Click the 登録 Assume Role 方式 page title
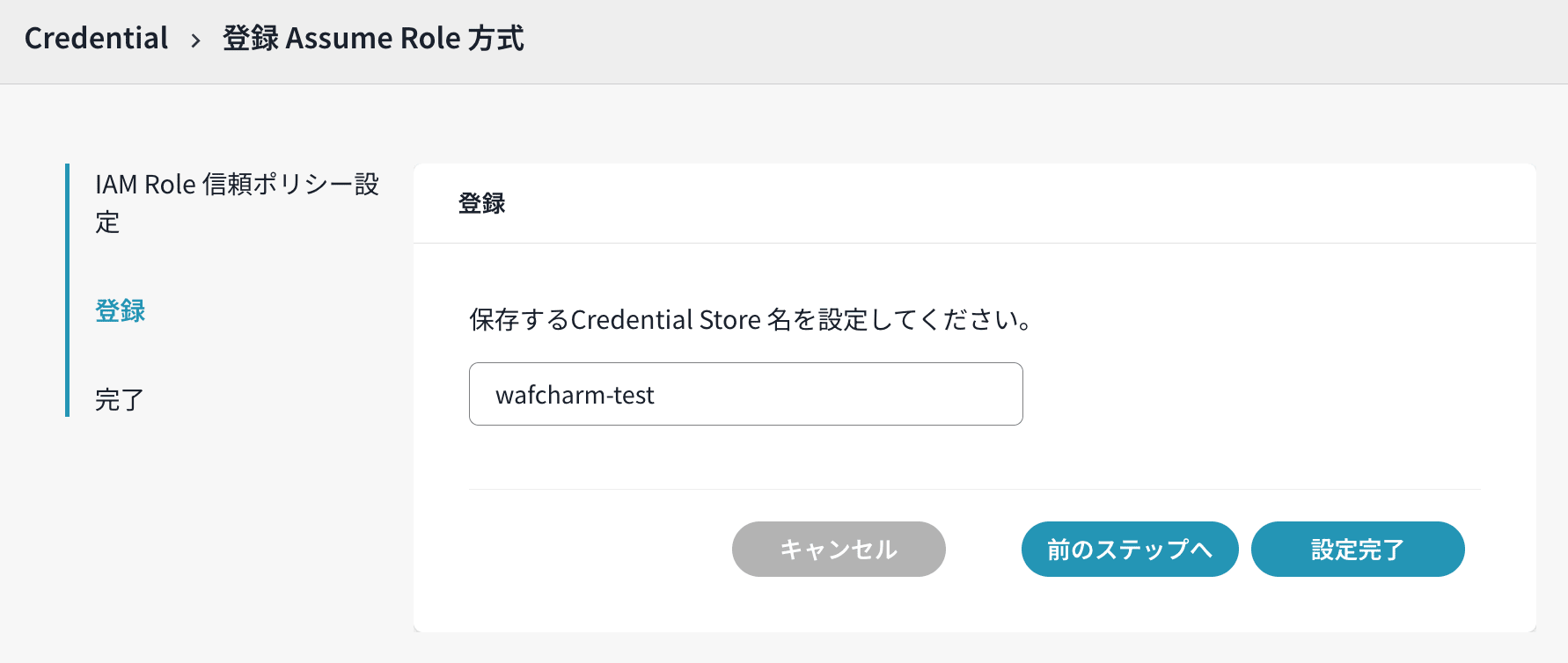This screenshot has width=1568, height=663. click(373, 39)
